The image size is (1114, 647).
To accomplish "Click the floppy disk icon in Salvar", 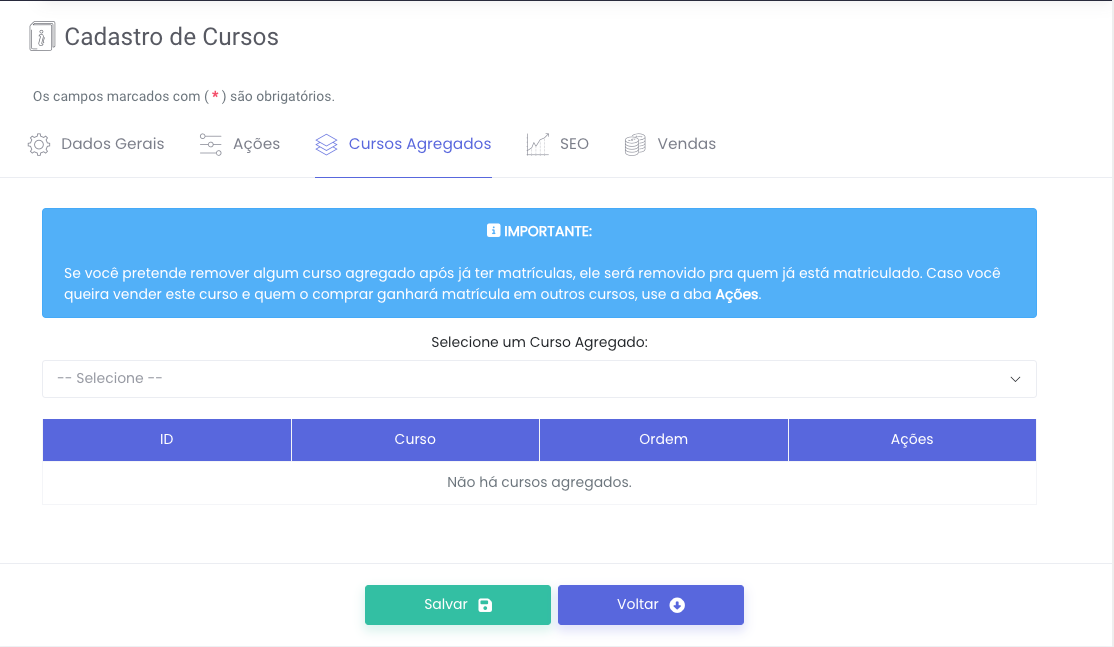I will pyautogui.click(x=485, y=605).
